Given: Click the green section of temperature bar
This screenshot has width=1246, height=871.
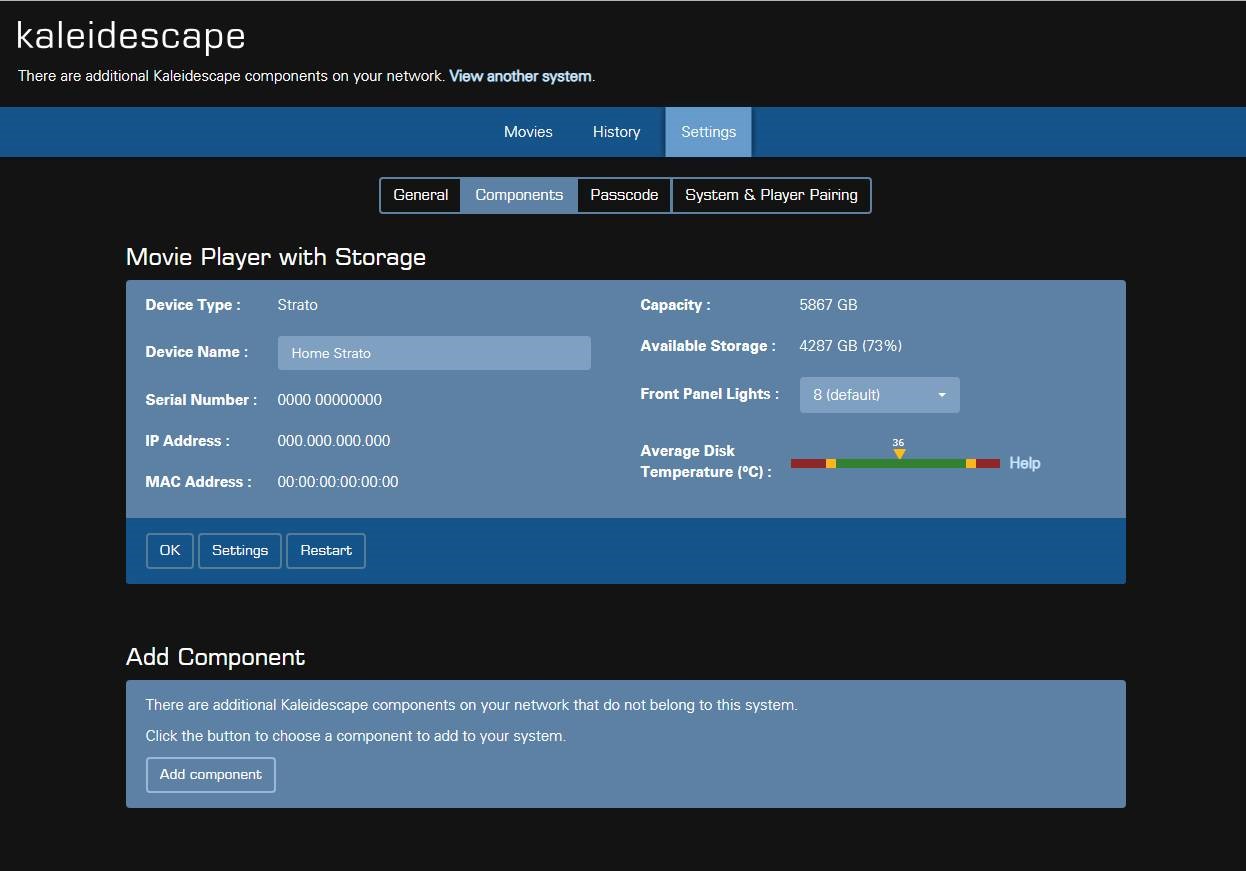Looking at the screenshot, I should pyautogui.click(x=900, y=464).
